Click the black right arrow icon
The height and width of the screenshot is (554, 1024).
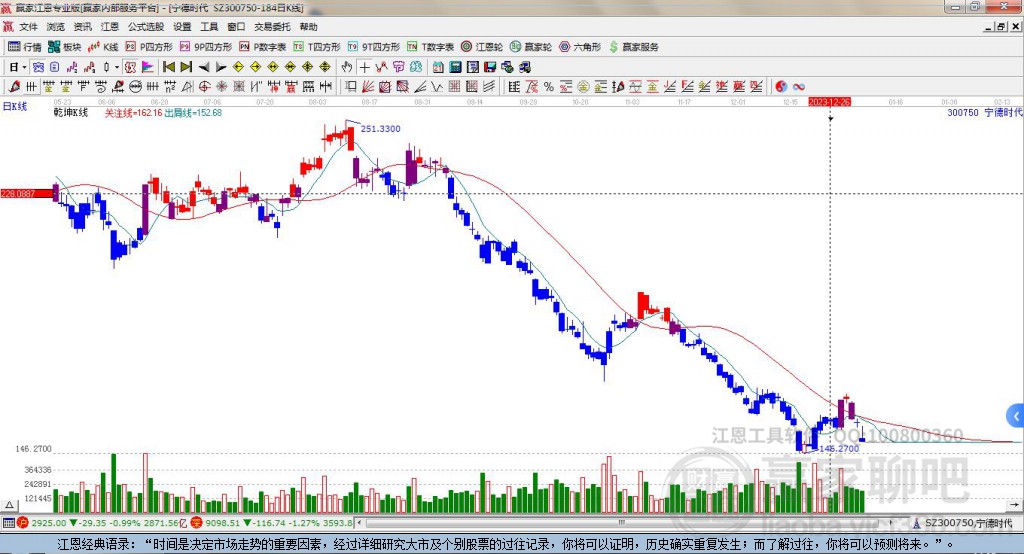click(x=221, y=67)
